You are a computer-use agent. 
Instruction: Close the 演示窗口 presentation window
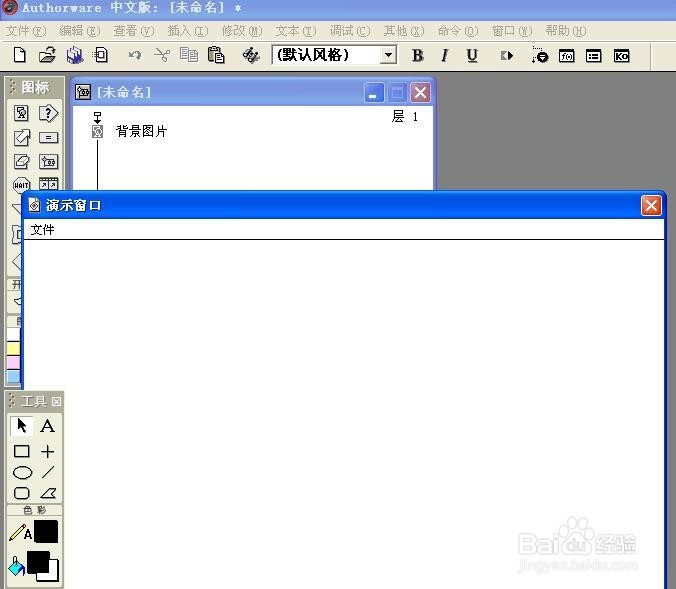pyautogui.click(x=651, y=205)
